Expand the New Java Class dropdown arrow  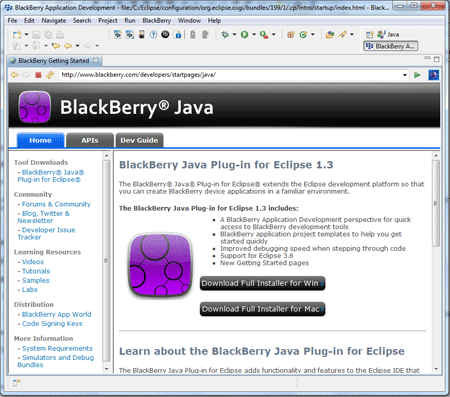(x=313, y=34)
